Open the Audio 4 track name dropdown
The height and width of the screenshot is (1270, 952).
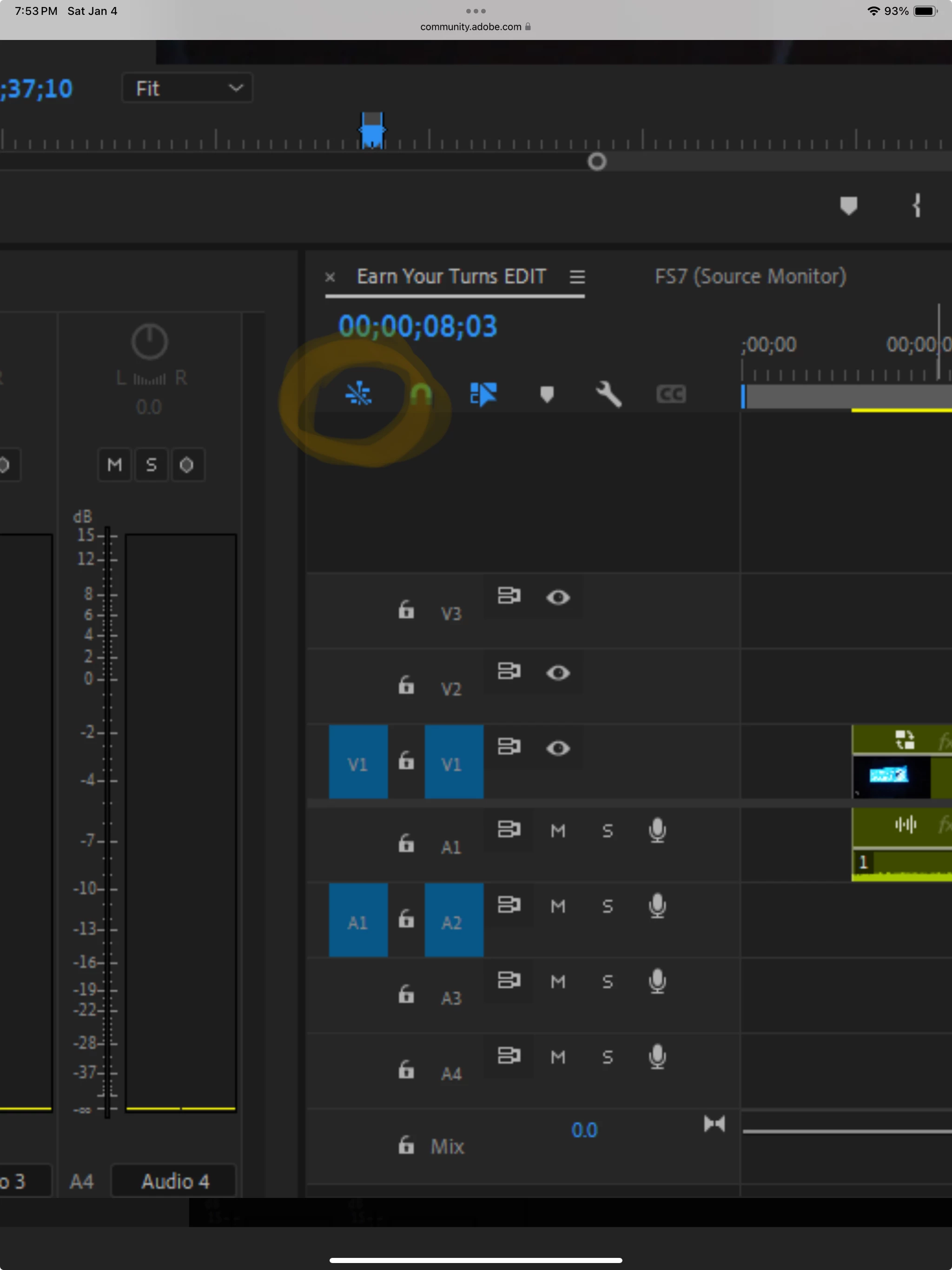[x=175, y=1182]
